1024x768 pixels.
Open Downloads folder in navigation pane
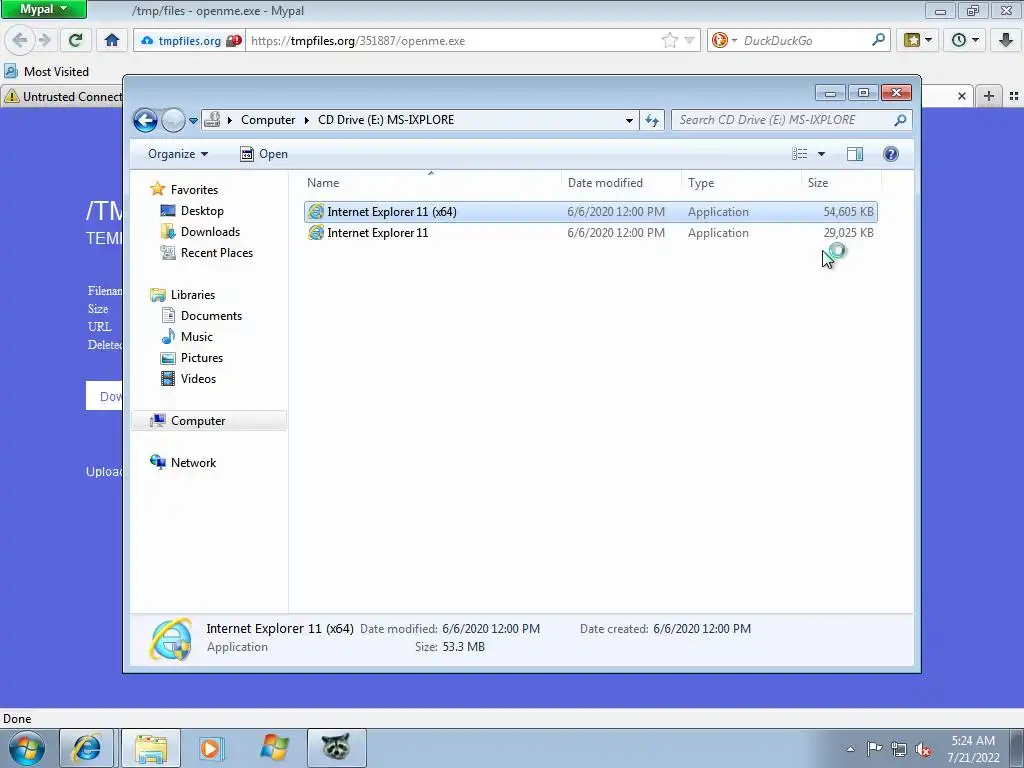(210, 232)
